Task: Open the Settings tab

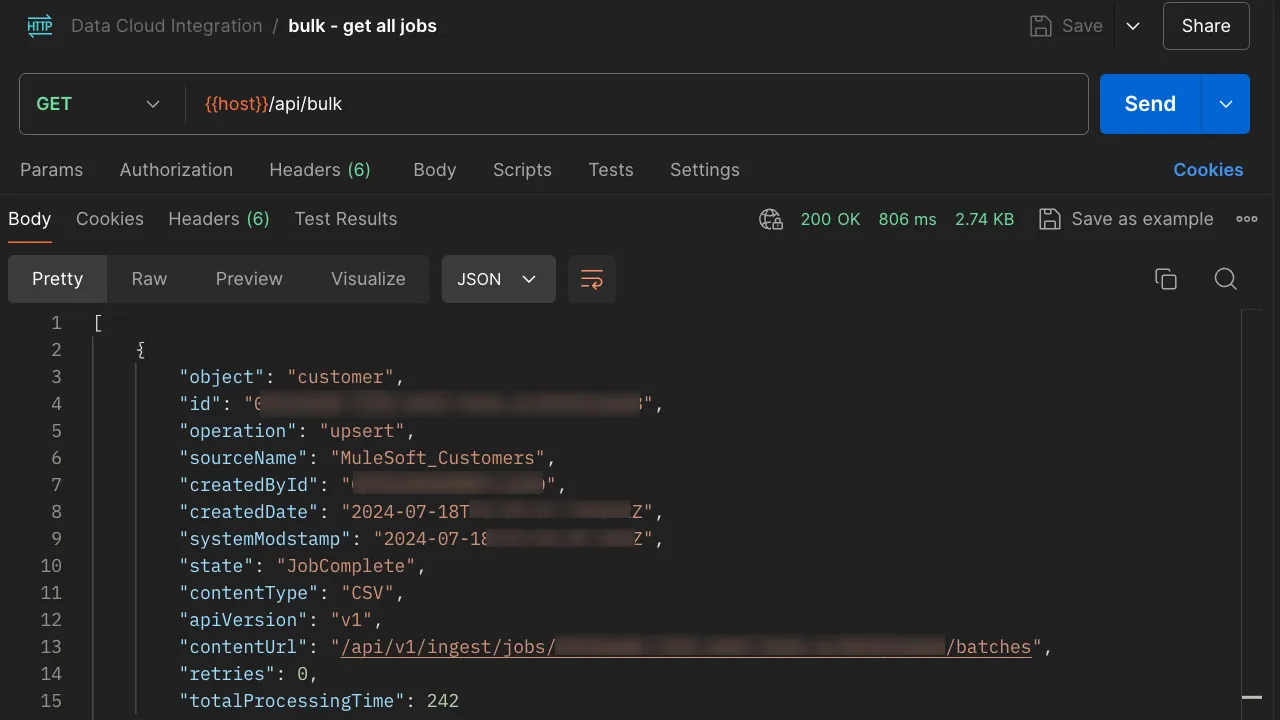Action: click(x=705, y=170)
